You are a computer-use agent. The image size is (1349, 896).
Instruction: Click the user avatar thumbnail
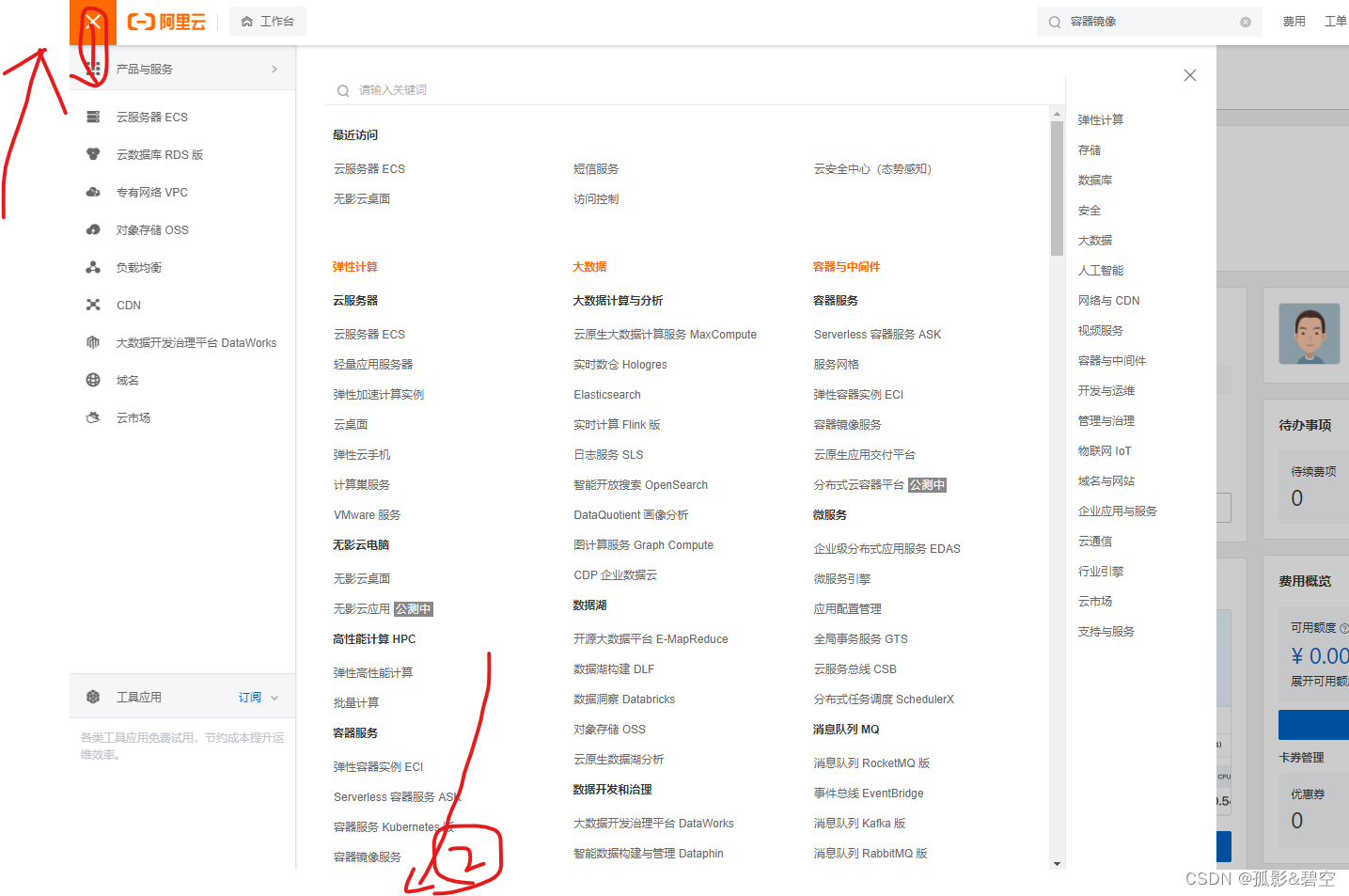[x=1310, y=334]
